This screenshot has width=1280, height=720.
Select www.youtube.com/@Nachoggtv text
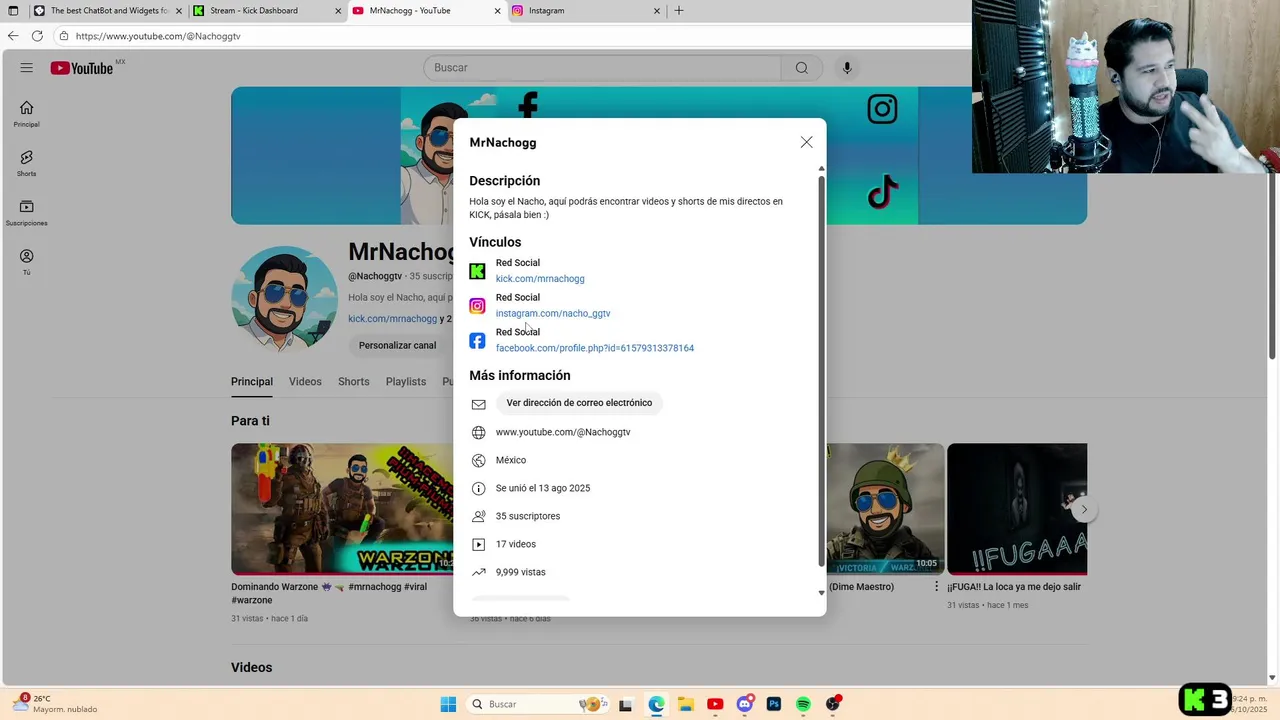(563, 432)
